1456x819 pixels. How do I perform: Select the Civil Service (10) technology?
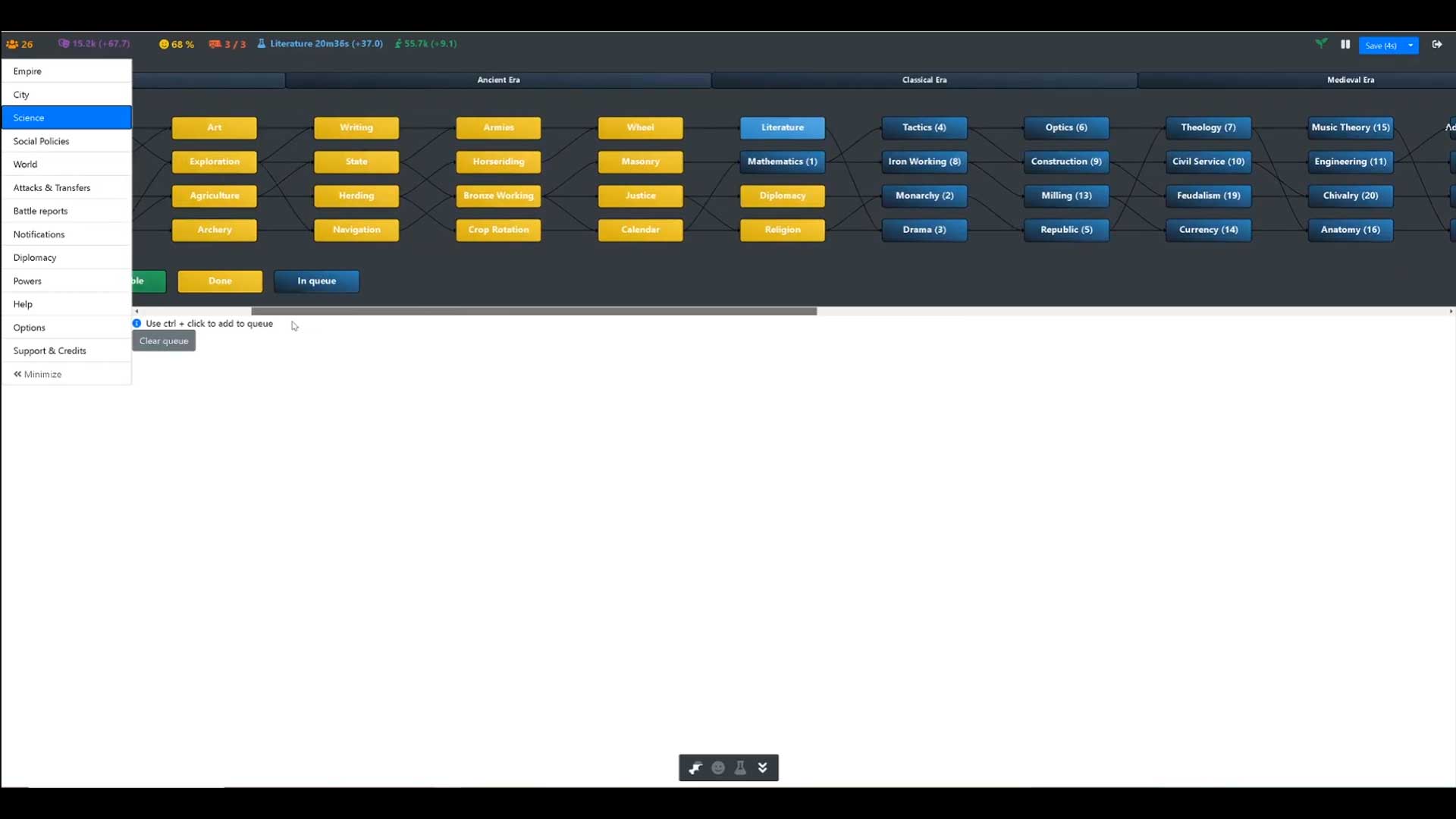[1209, 162]
